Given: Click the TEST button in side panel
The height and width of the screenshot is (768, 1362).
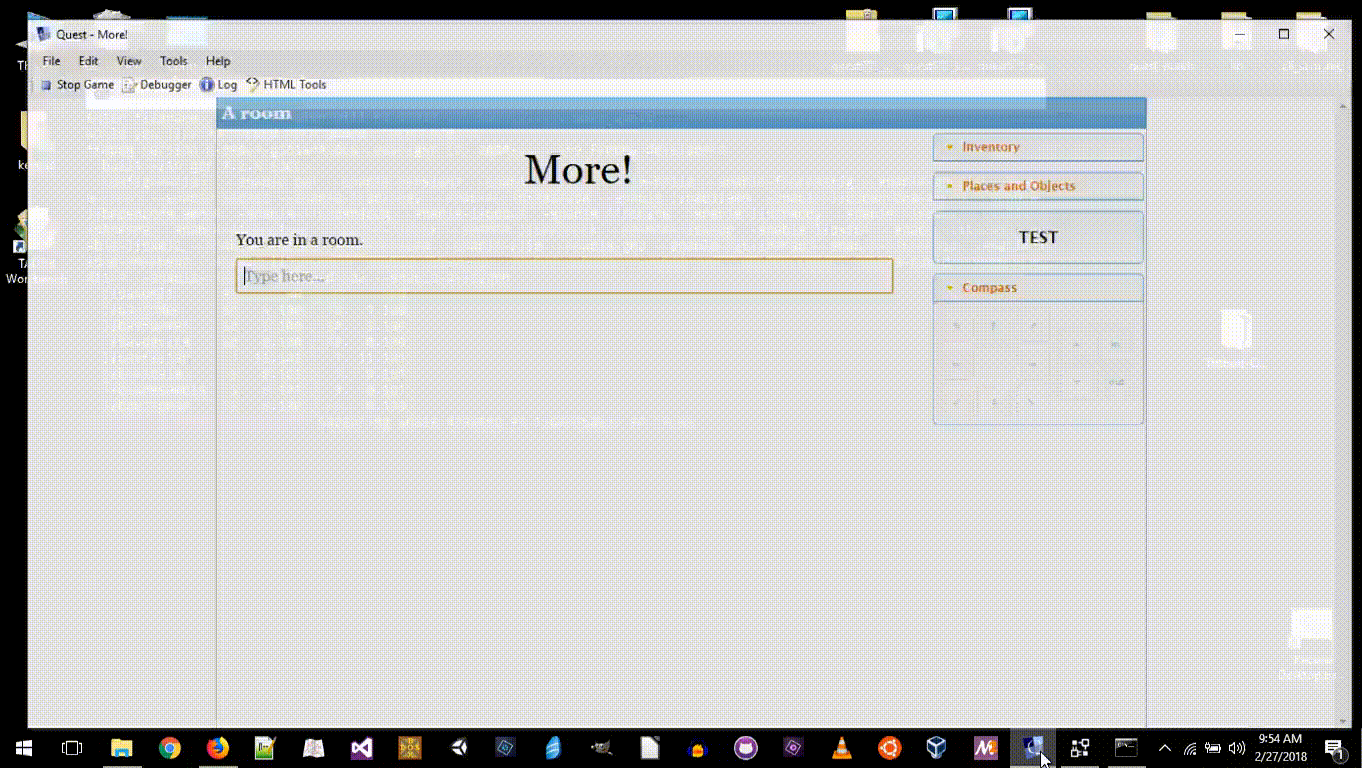Looking at the screenshot, I should [1038, 238].
